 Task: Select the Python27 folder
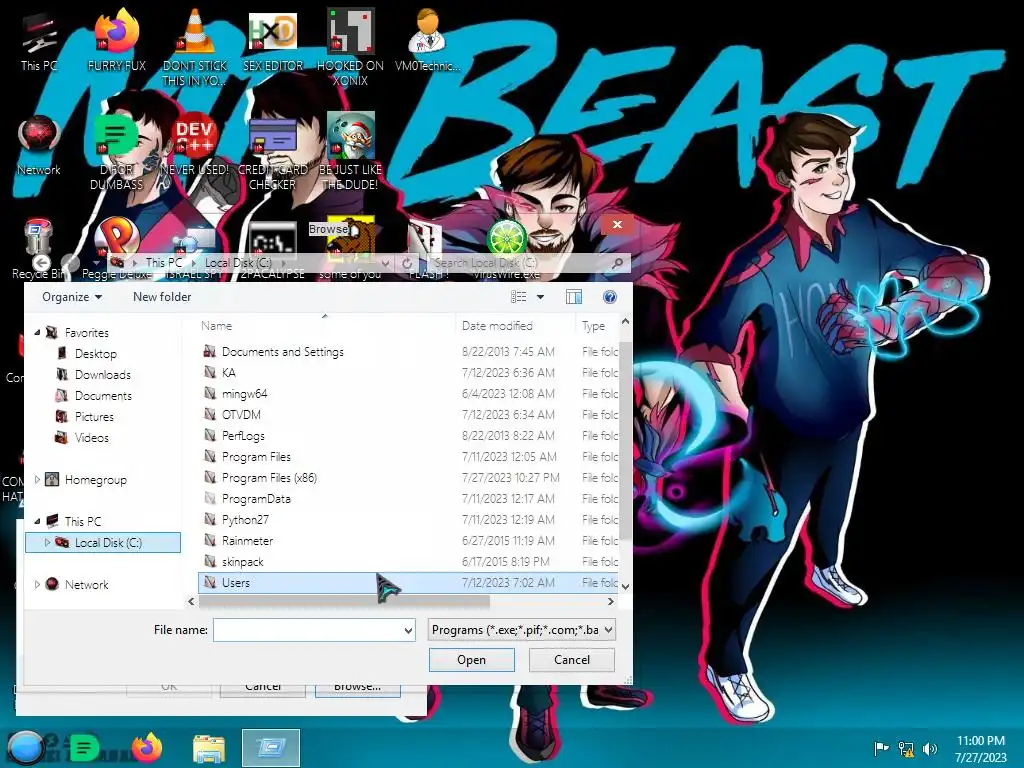pyautogui.click(x=408, y=520)
